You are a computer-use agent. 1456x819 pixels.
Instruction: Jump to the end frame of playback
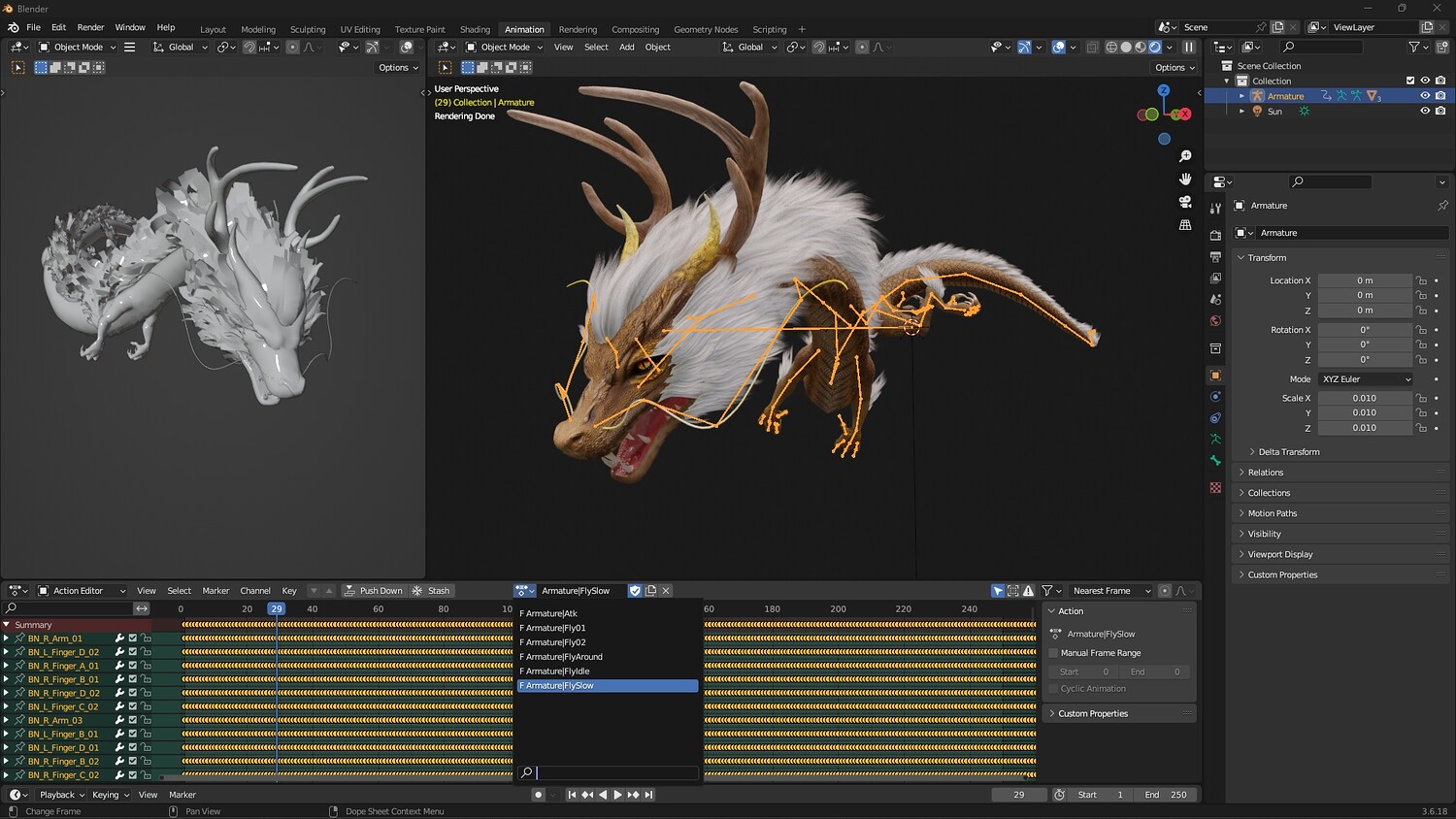click(649, 795)
